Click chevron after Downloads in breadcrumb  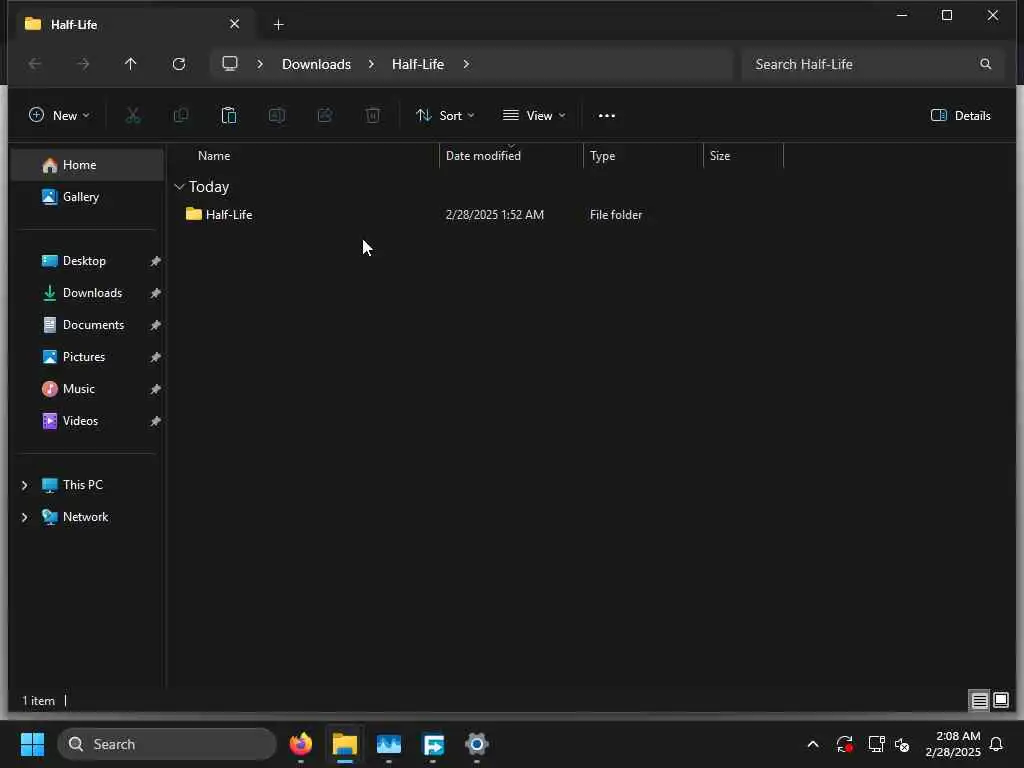click(x=371, y=64)
